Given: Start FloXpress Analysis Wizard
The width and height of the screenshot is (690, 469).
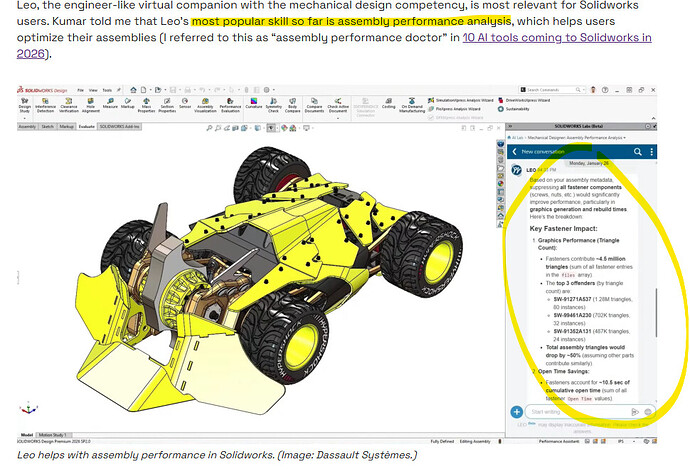Looking at the screenshot, I should 454,109.
